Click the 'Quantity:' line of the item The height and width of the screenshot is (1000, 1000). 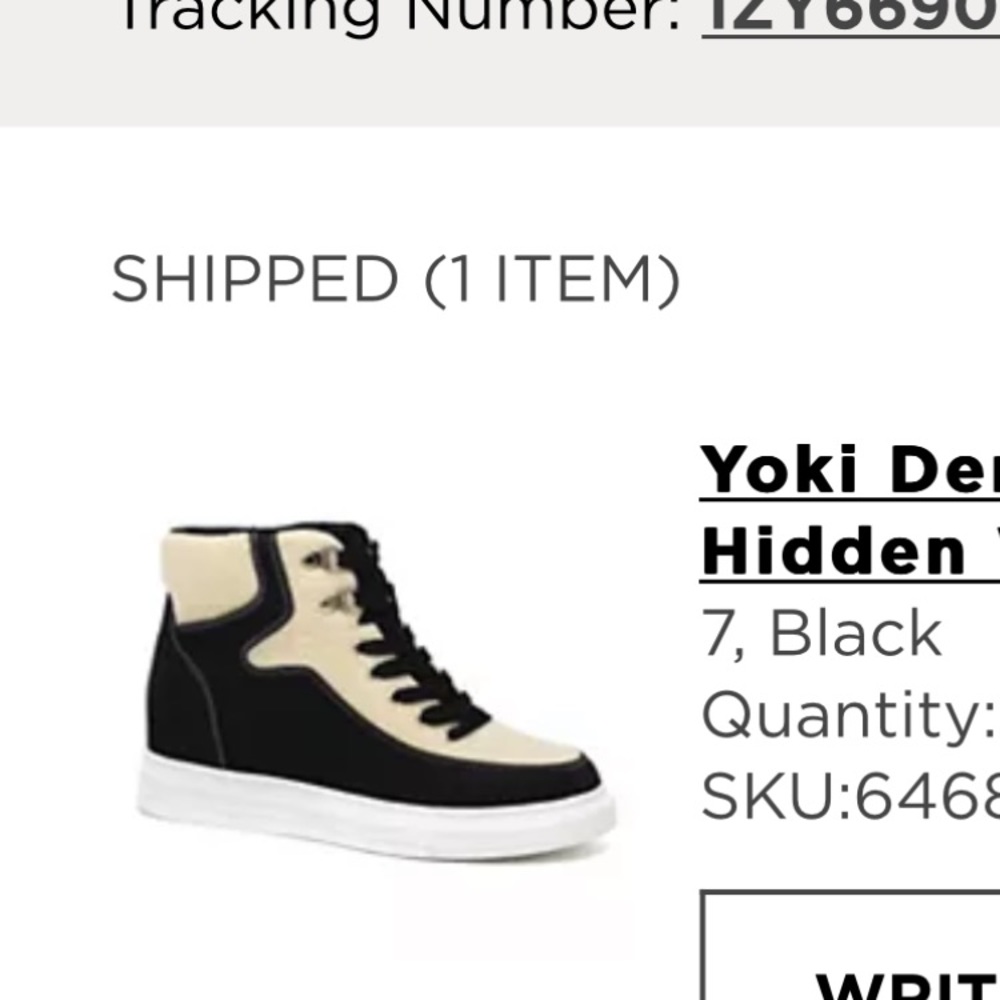click(x=849, y=717)
